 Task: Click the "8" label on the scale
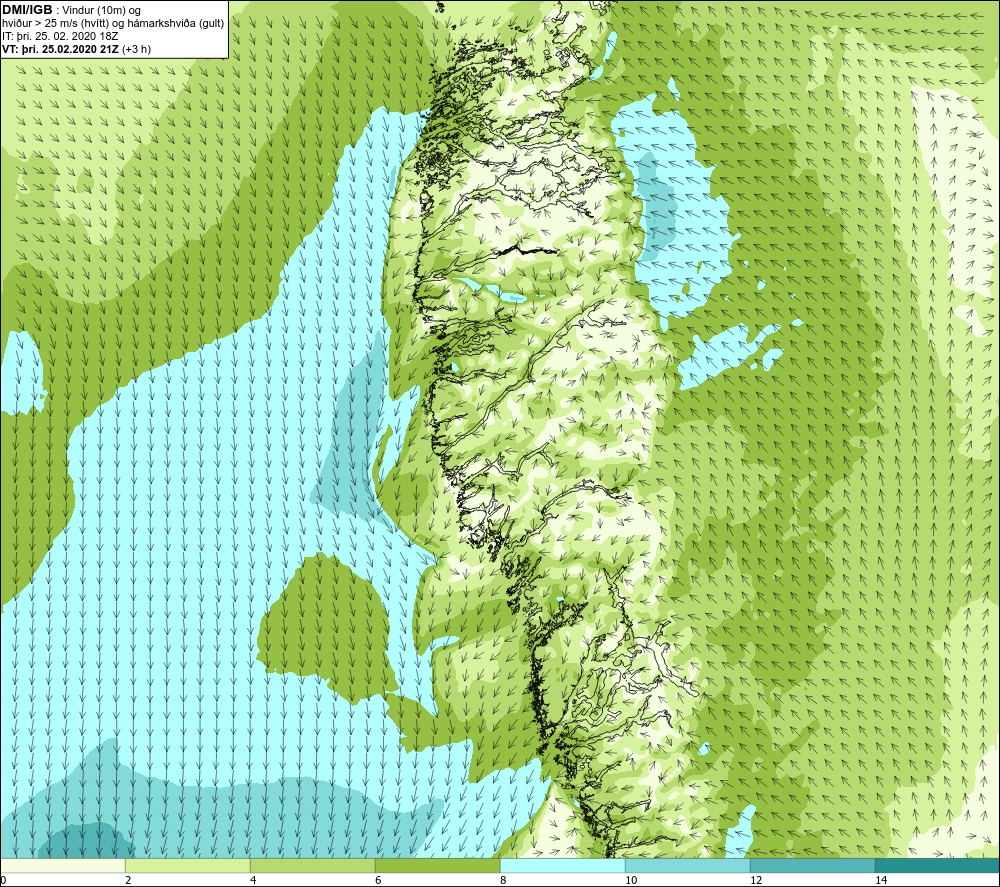click(x=503, y=881)
